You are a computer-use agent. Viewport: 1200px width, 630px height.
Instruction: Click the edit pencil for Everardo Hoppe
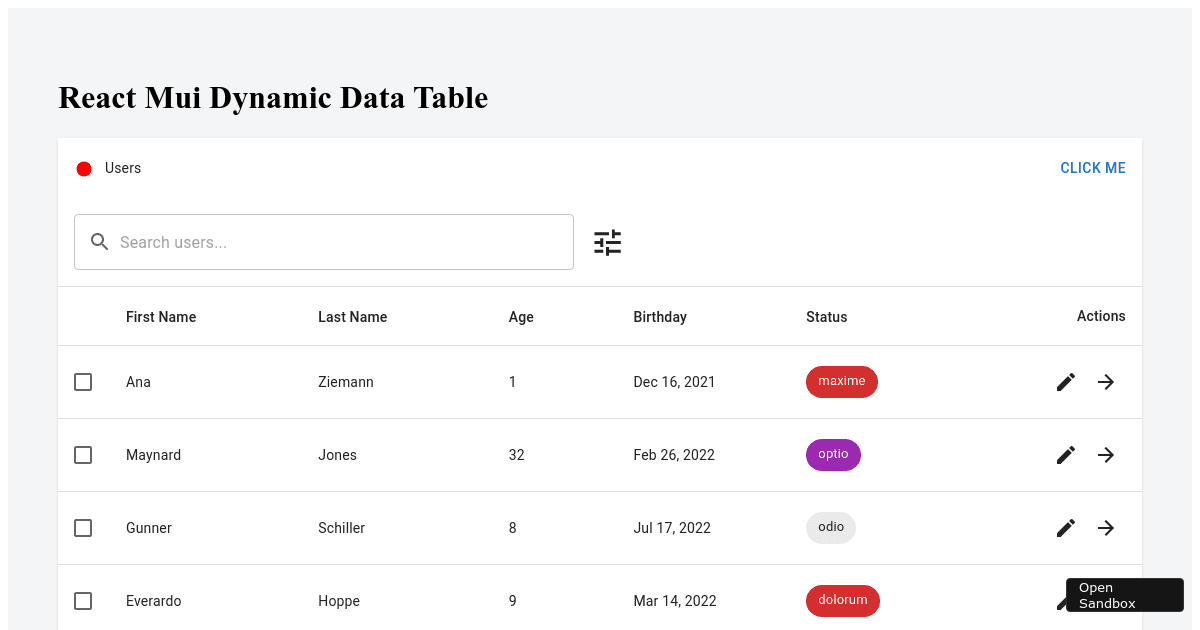click(x=1065, y=600)
